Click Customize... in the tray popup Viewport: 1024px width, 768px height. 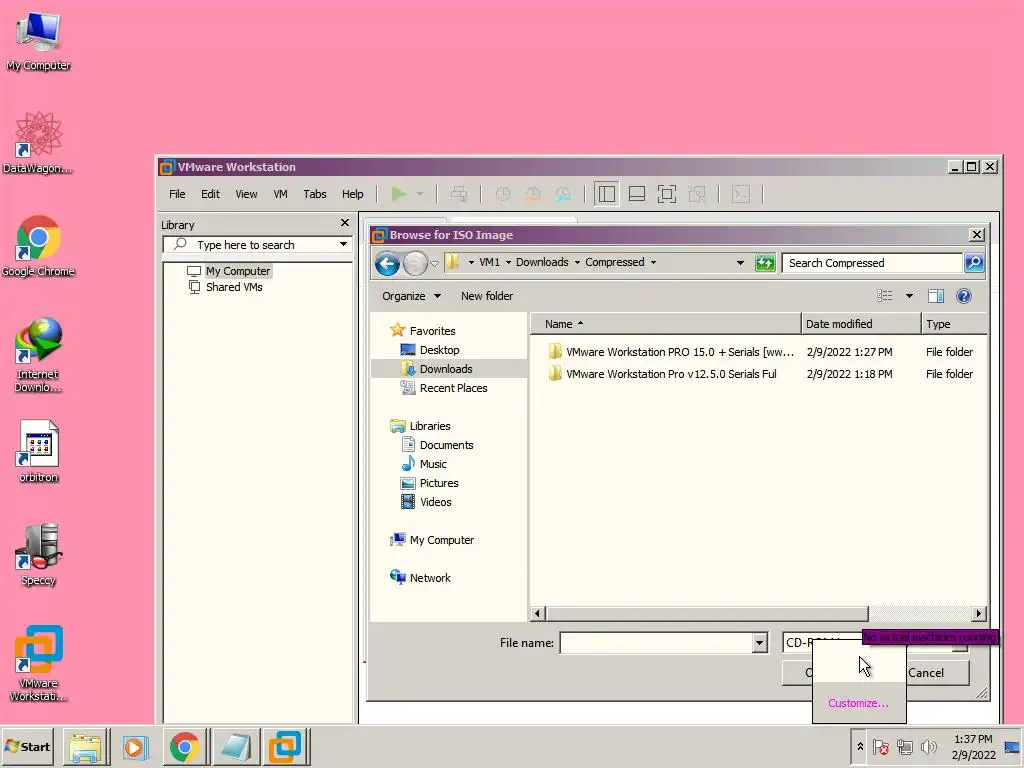click(x=858, y=703)
